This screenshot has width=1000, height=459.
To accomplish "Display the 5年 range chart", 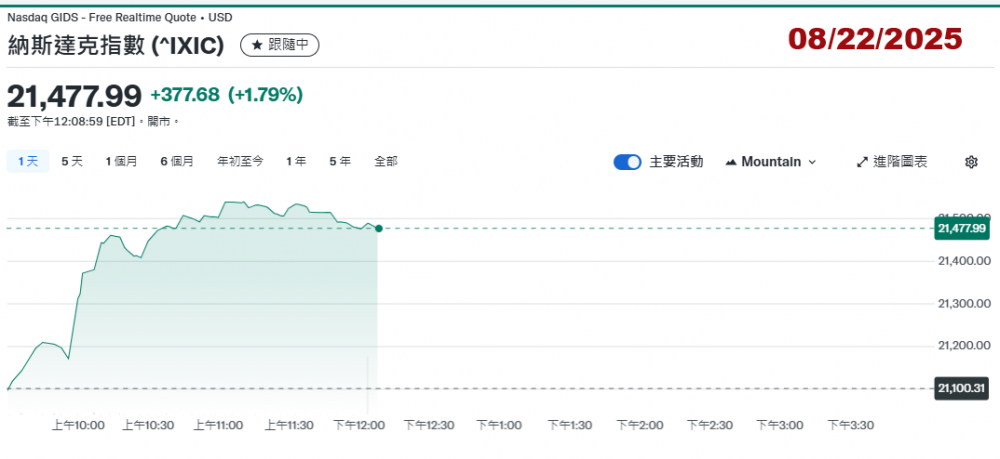I will pyautogui.click(x=340, y=161).
